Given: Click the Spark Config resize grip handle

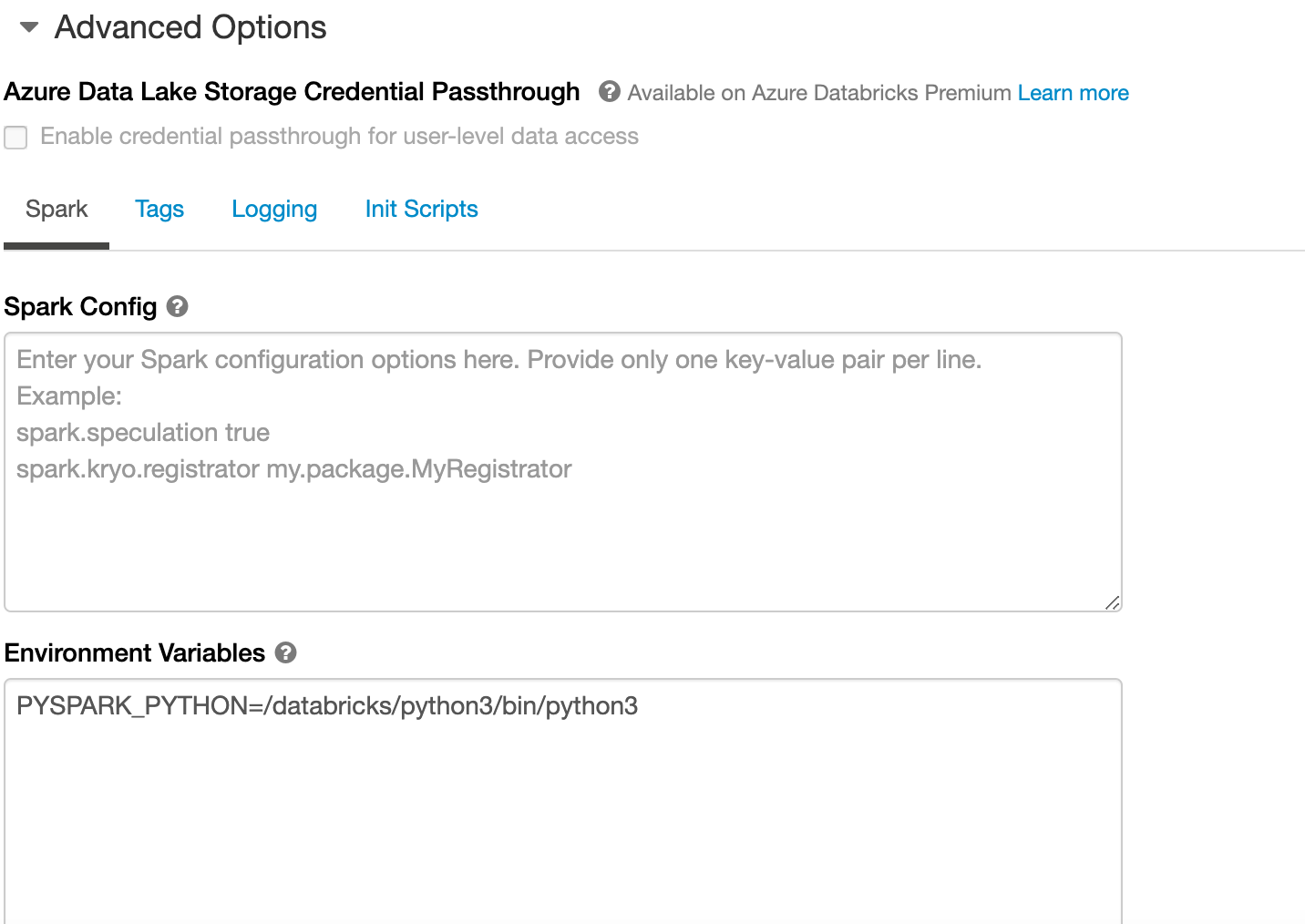Looking at the screenshot, I should click(x=1112, y=602).
